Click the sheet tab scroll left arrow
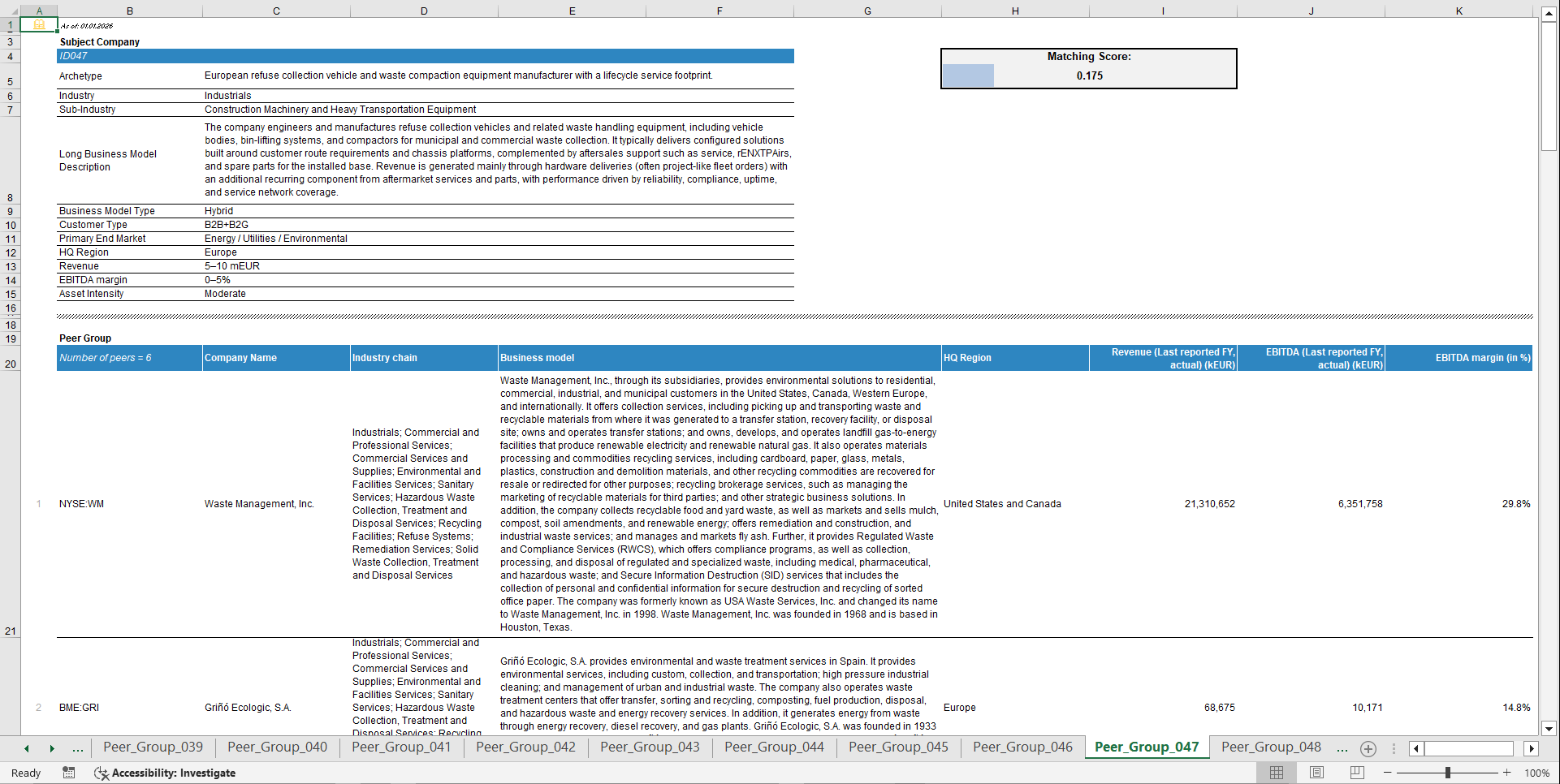 (25, 748)
